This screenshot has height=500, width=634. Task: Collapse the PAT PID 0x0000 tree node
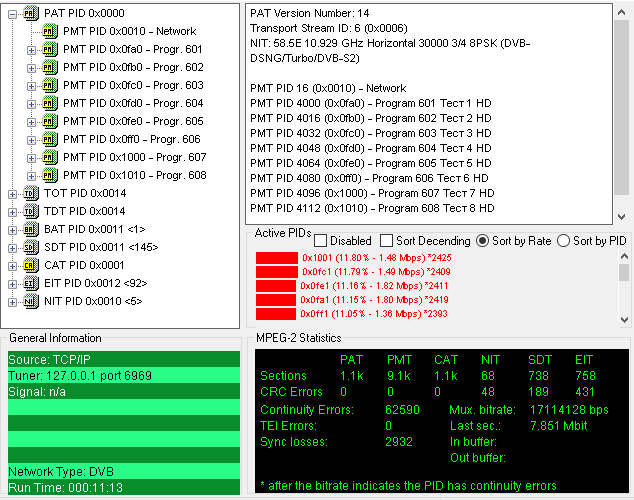(13, 14)
